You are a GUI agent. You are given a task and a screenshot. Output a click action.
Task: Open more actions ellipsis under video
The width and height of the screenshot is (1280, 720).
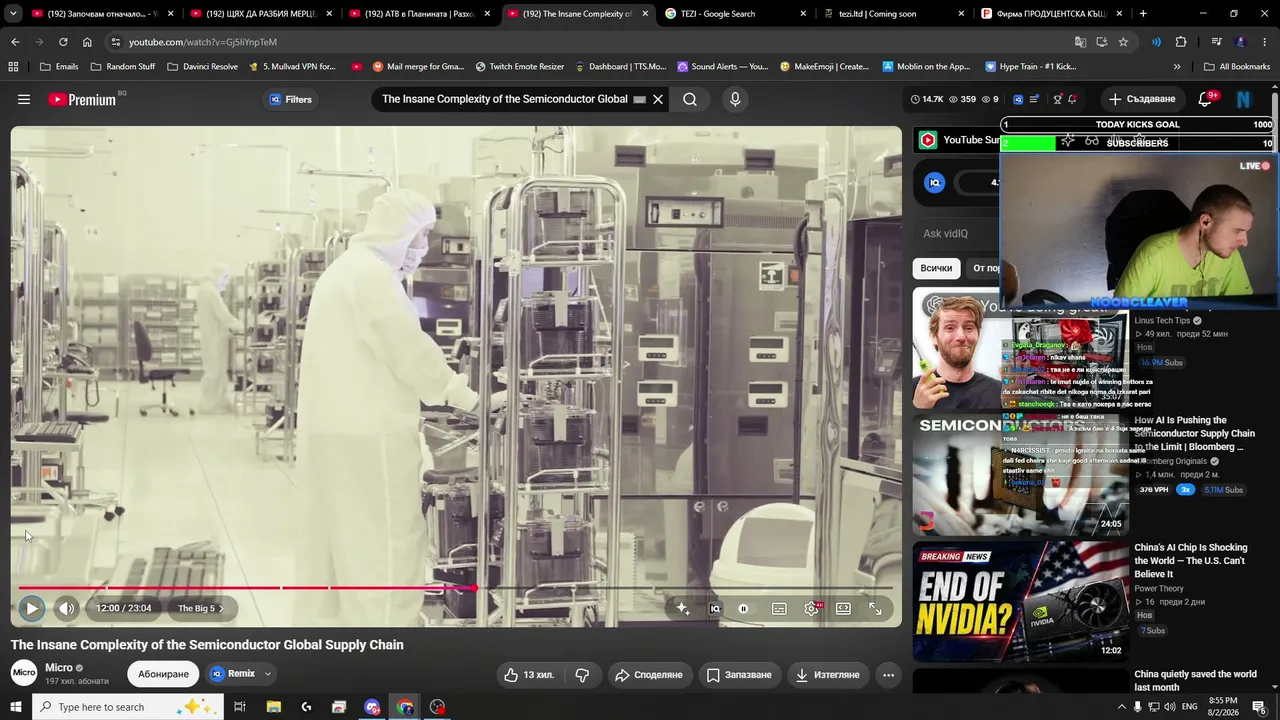(888, 675)
